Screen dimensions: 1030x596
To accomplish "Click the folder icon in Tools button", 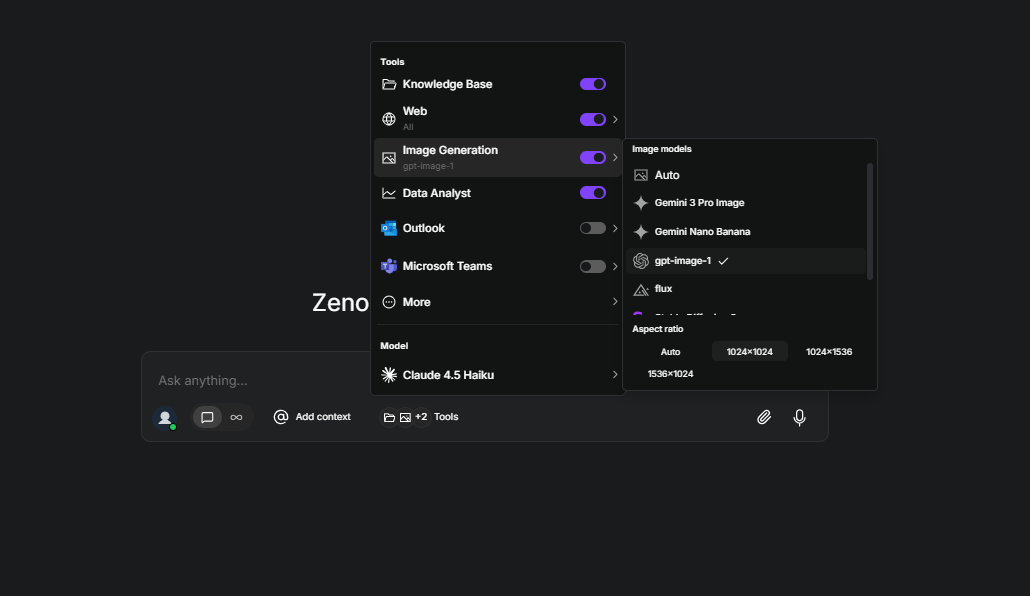I will tap(389, 417).
